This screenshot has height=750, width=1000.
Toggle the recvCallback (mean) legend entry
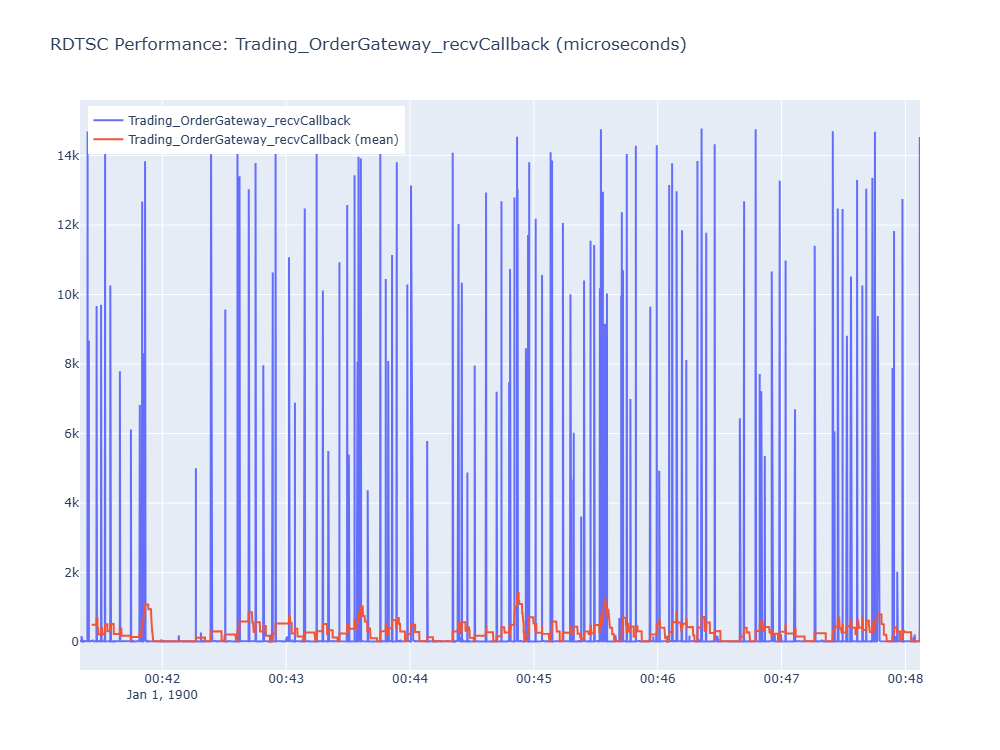(x=263, y=140)
